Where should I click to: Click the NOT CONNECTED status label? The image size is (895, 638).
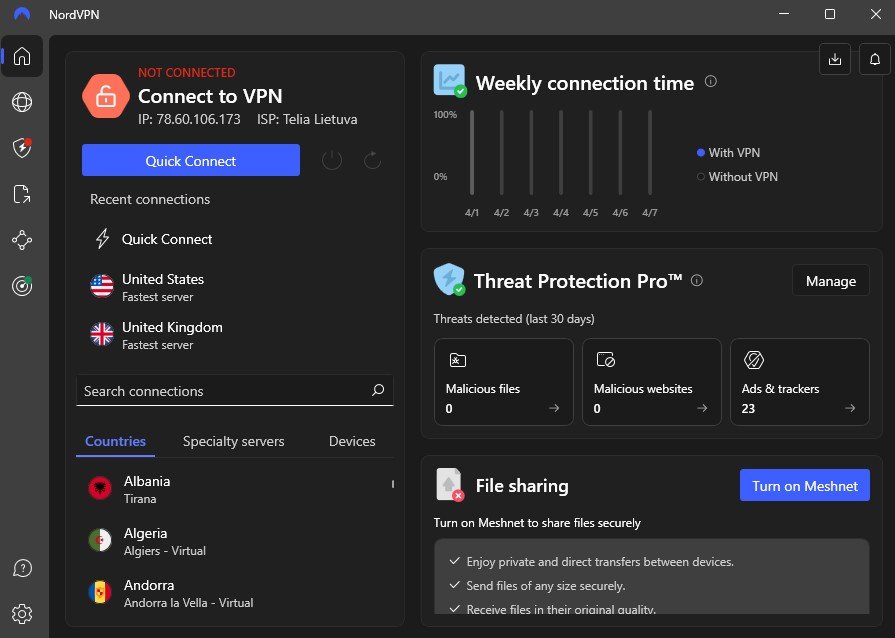pyautogui.click(x=187, y=72)
